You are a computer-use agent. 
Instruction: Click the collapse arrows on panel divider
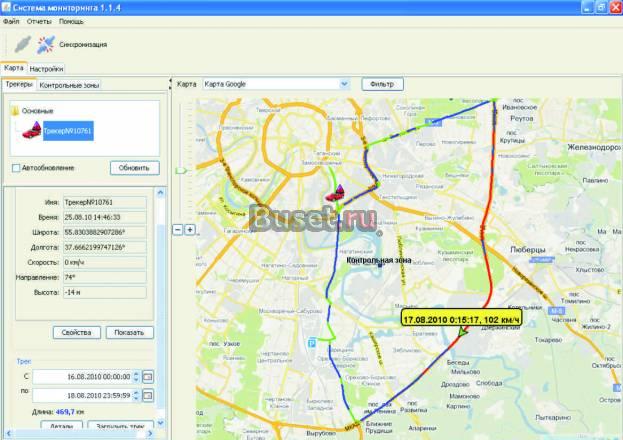click(x=170, y=84)
